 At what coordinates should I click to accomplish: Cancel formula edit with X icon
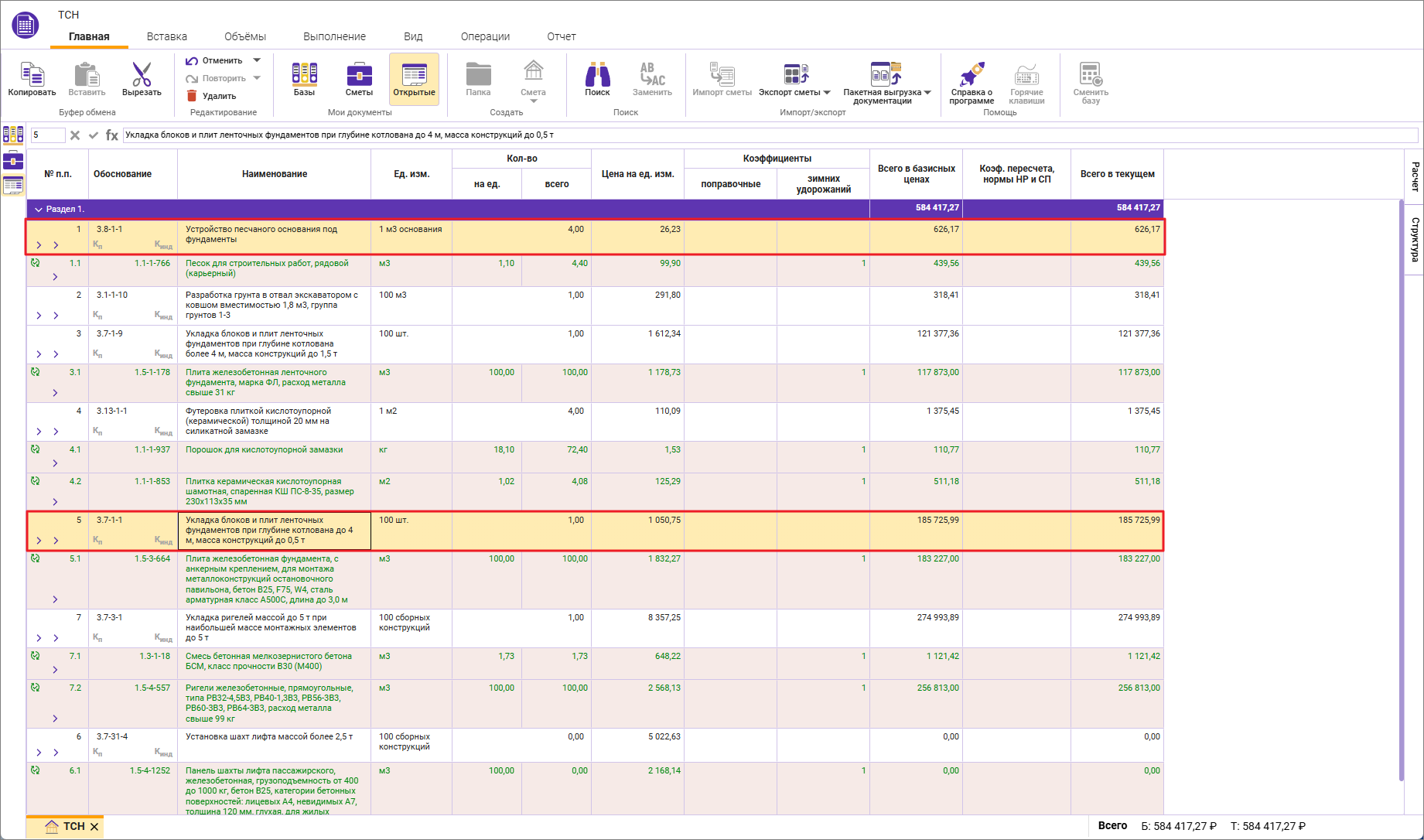[75, 135]
